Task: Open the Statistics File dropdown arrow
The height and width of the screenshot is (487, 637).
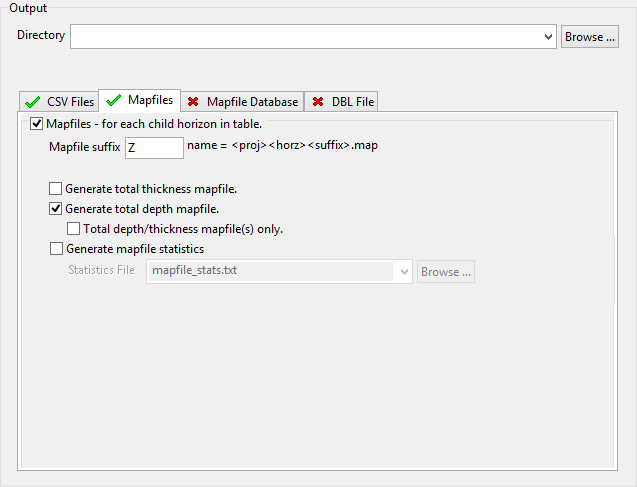Action: click(x=404, y=271)
